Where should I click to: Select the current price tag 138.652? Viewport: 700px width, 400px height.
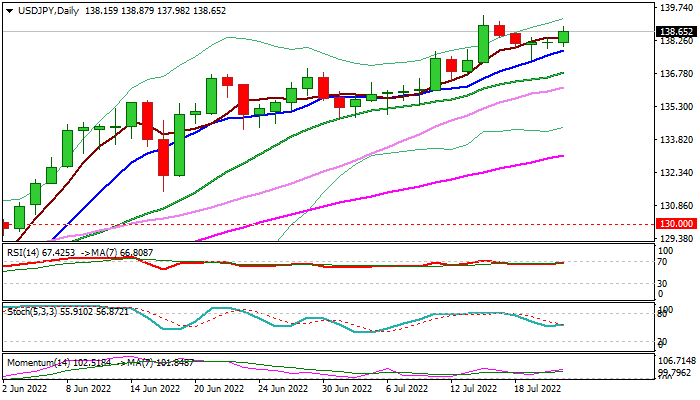point(678,32)
